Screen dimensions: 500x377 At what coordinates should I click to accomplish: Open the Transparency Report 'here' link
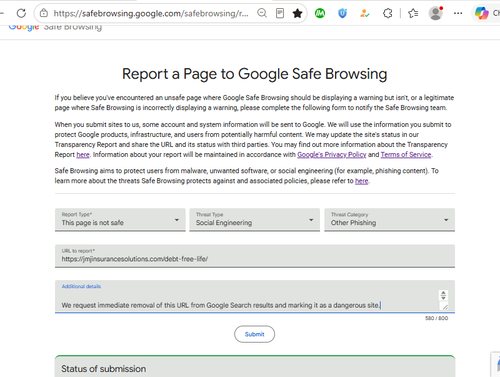pos(83,155)
